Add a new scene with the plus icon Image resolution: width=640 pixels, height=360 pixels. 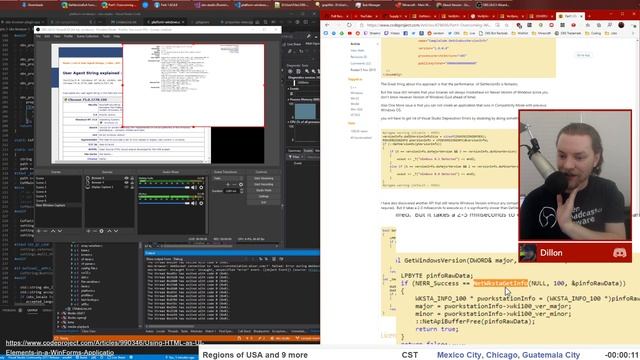coord(39,231)
